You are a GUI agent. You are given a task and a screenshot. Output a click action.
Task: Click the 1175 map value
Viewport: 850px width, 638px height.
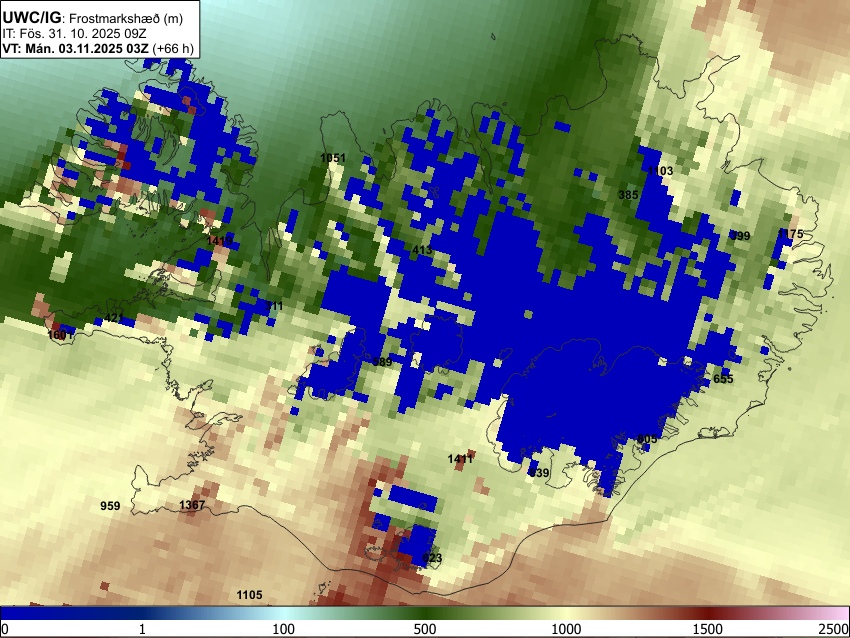[790, 234]
